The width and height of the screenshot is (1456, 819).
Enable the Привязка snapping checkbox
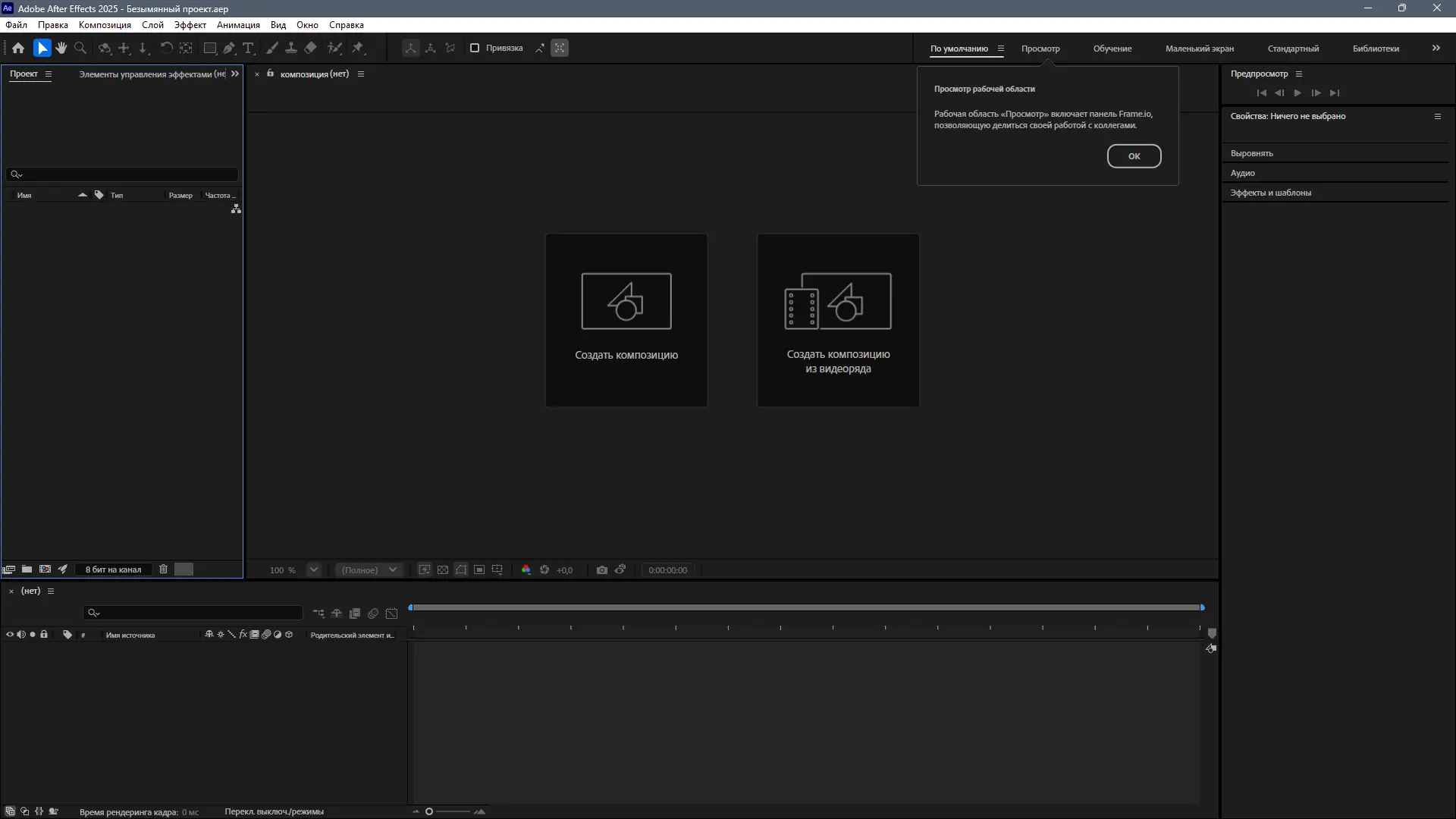tap(475, 48)
